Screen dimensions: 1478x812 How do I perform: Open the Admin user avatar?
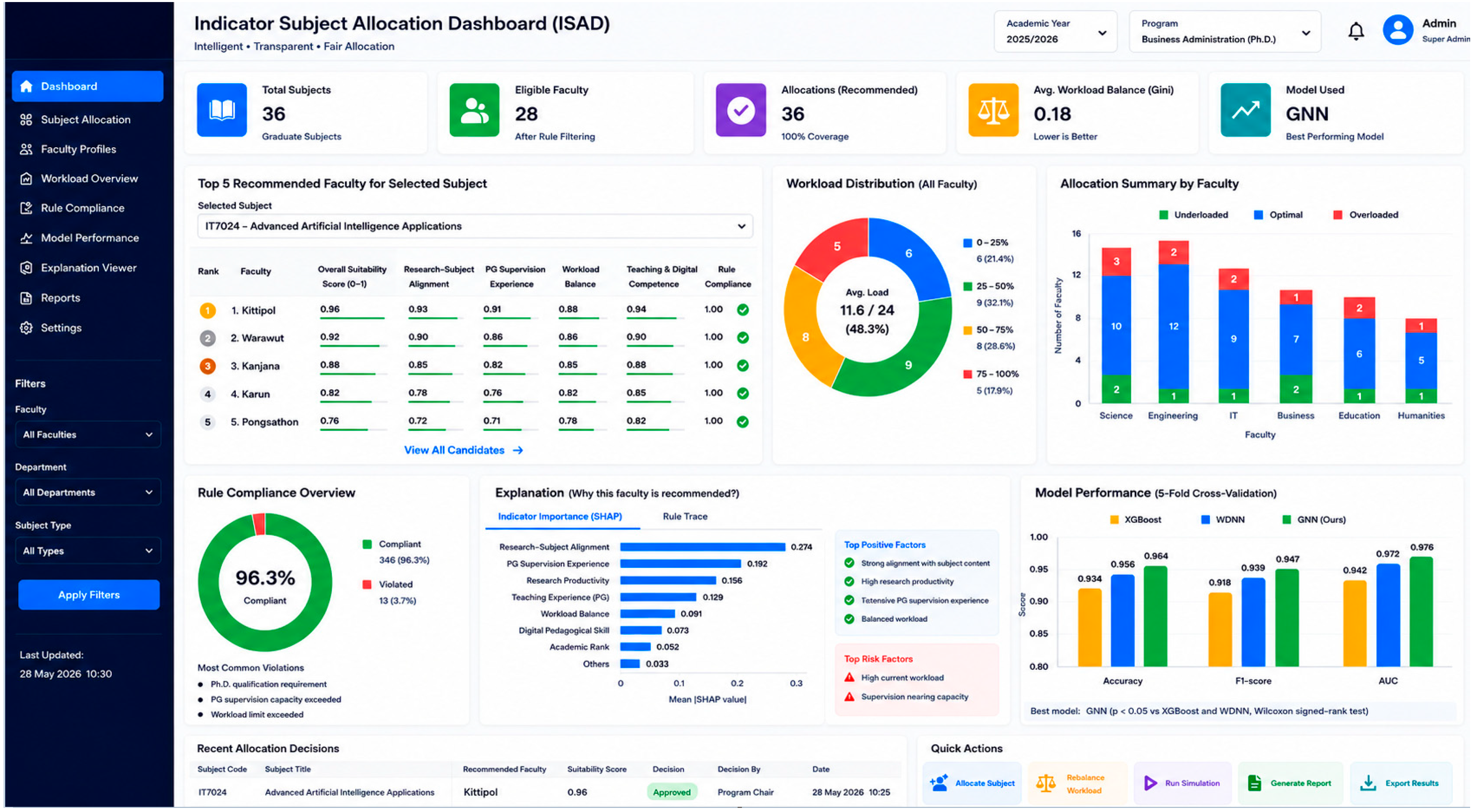coord(1397,30)
